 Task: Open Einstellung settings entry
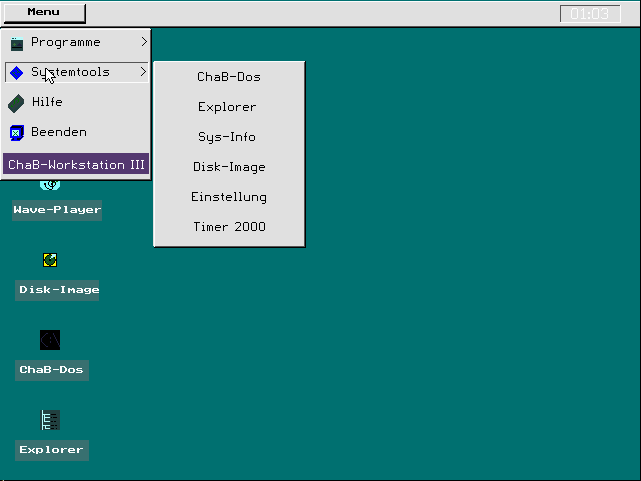point(229,197)
